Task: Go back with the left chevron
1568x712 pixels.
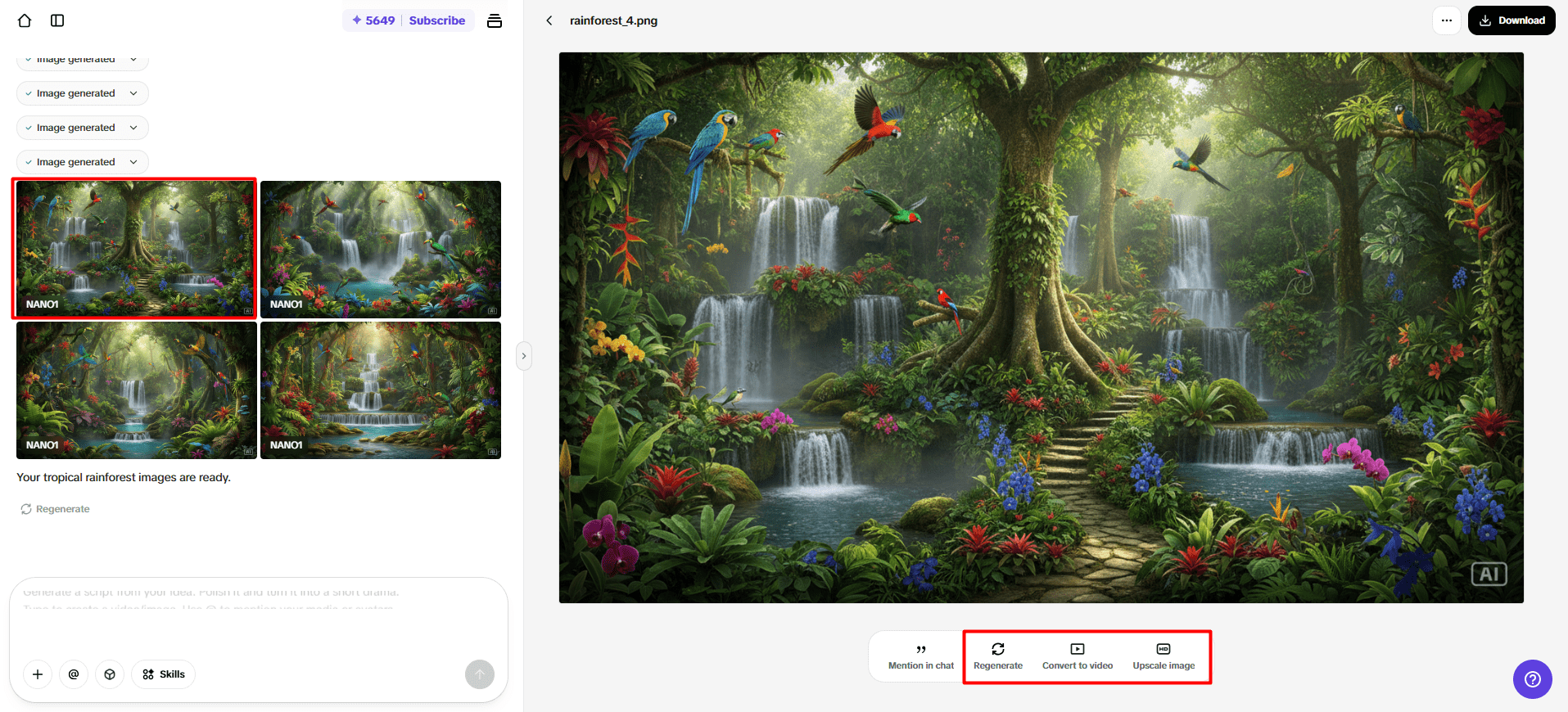Action: click(549, 20)
